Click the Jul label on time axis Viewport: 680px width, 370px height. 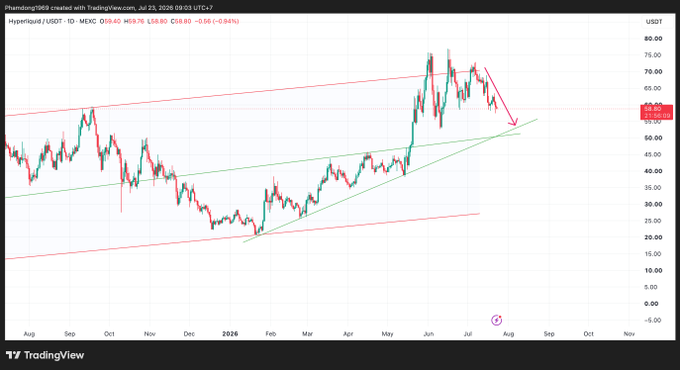468,334
